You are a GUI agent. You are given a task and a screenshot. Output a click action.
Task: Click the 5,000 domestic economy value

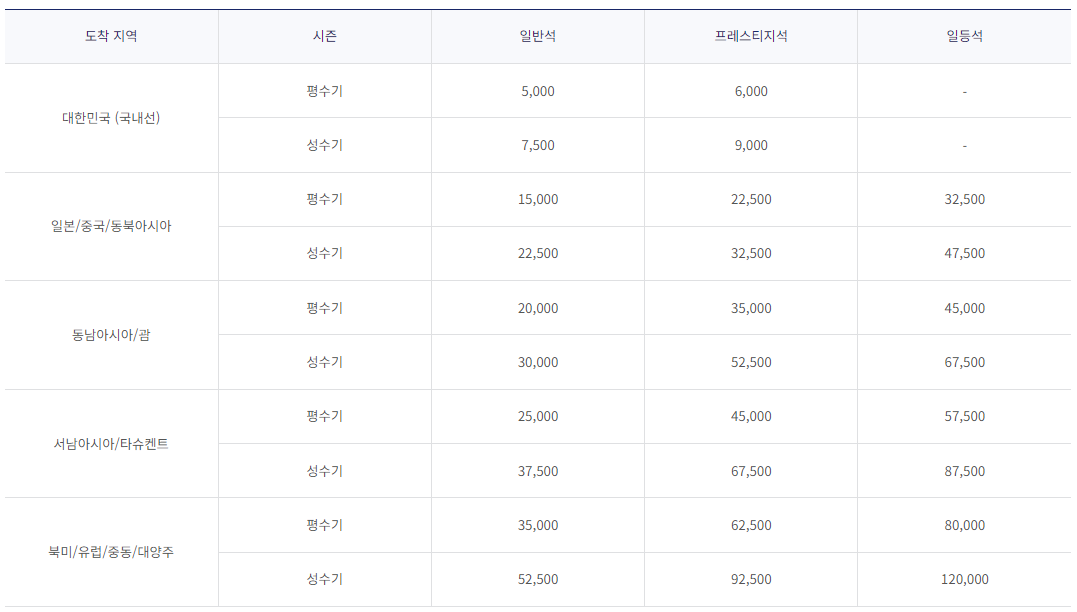tap(538, 91)
